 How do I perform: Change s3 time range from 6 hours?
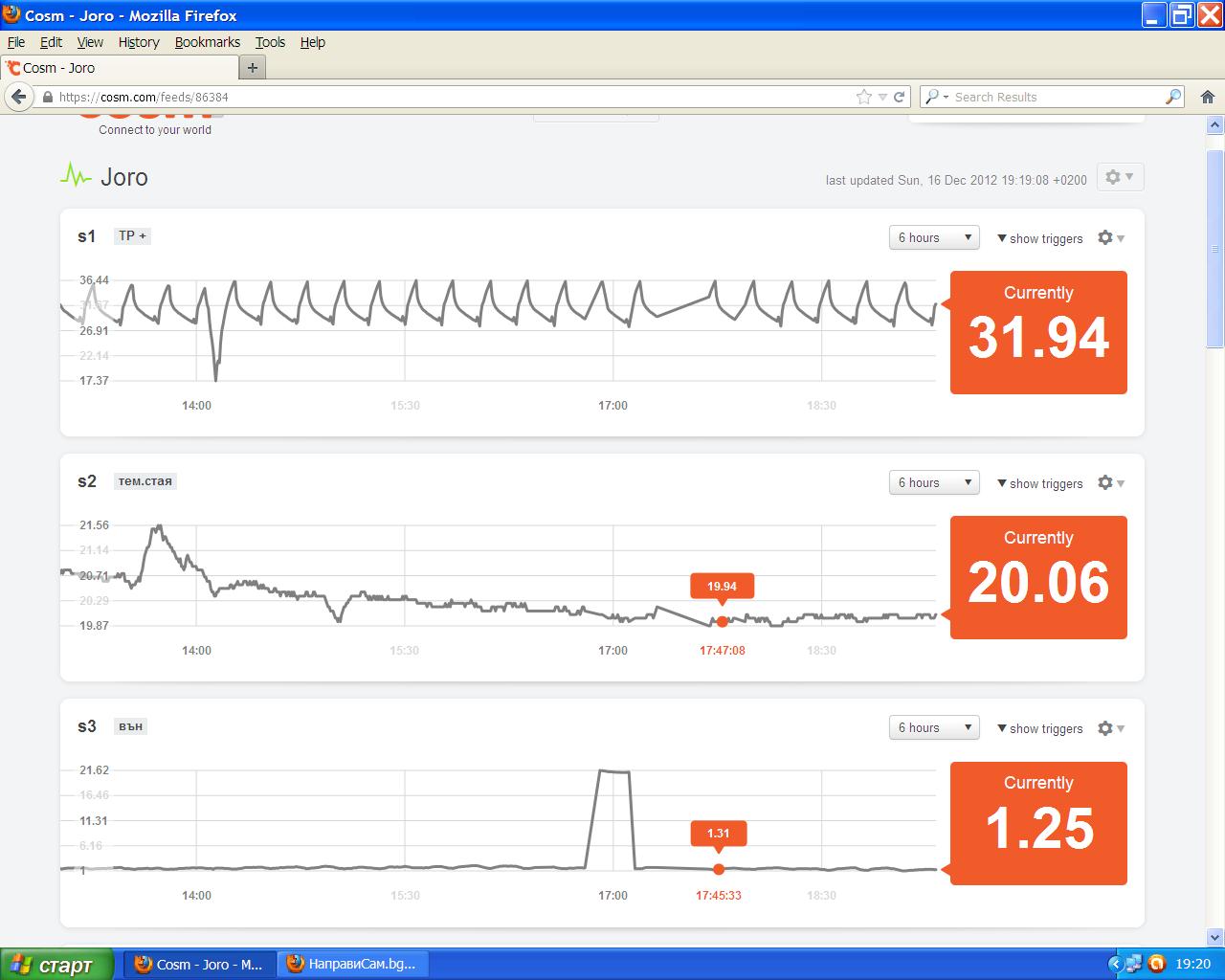[x=934, y=728]
